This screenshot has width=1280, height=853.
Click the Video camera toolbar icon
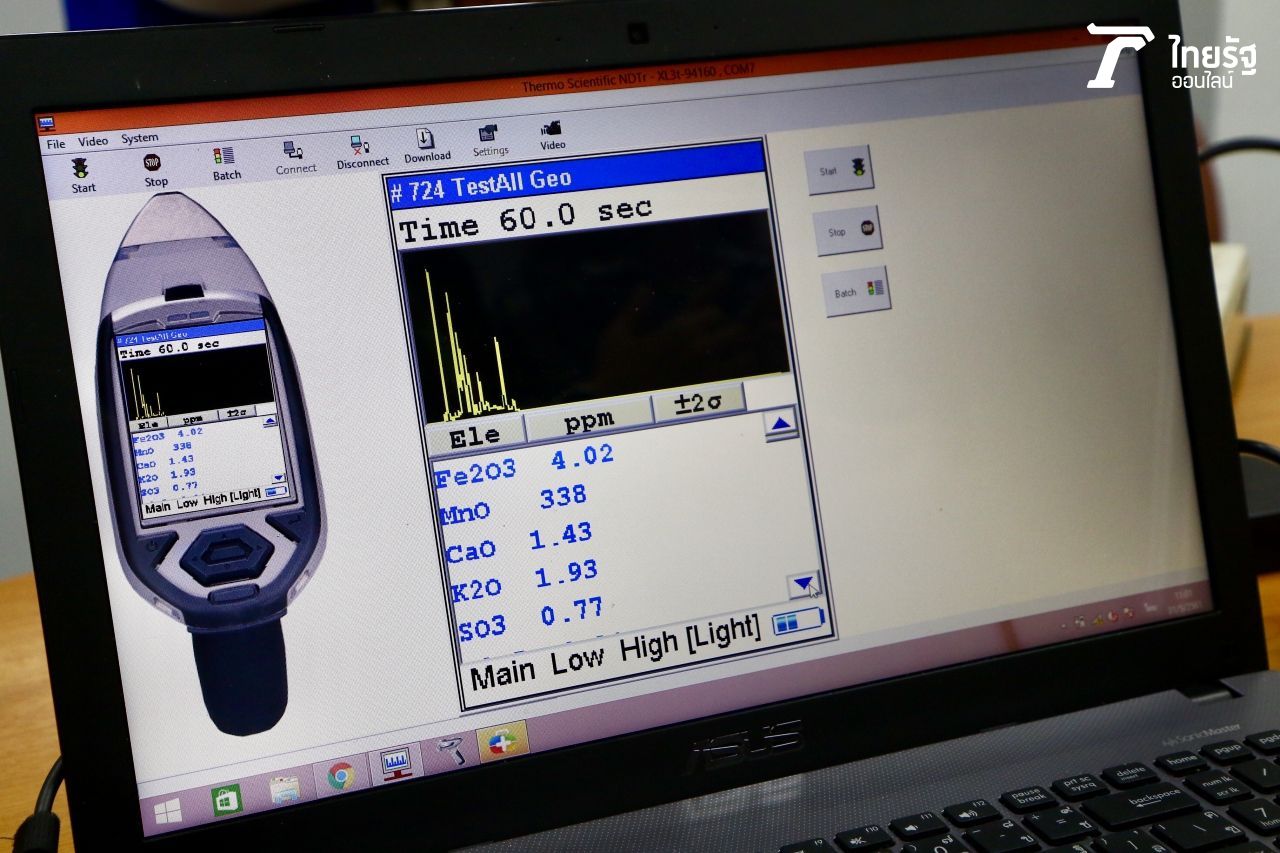click(552, 129)
